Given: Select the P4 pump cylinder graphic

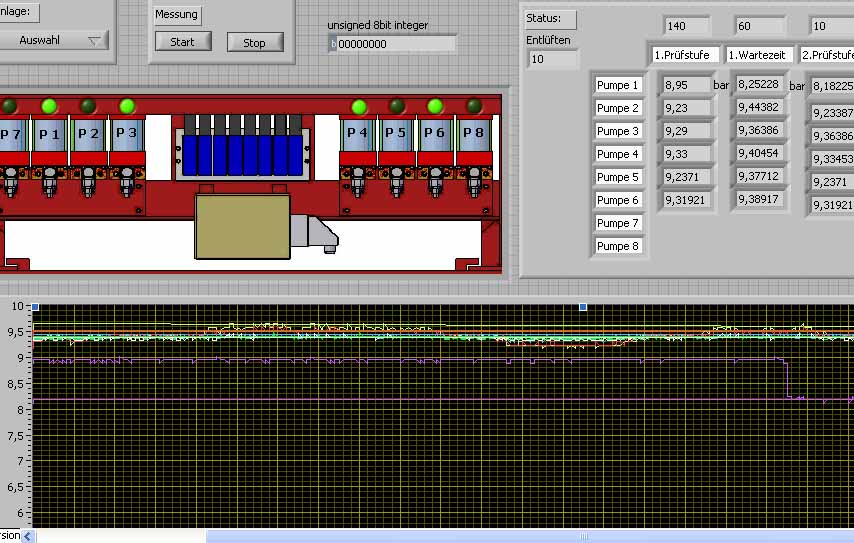Looking at the screenshot, I should (x=357, y=134).
